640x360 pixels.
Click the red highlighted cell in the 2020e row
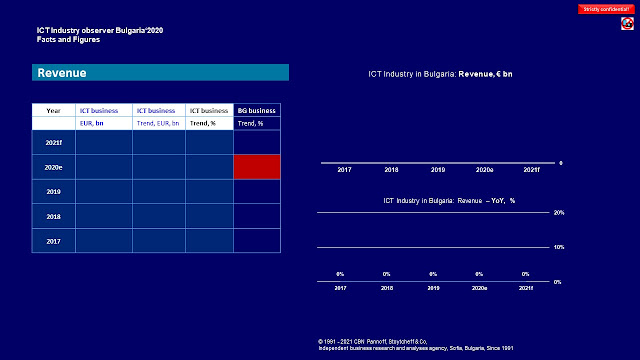257,167
